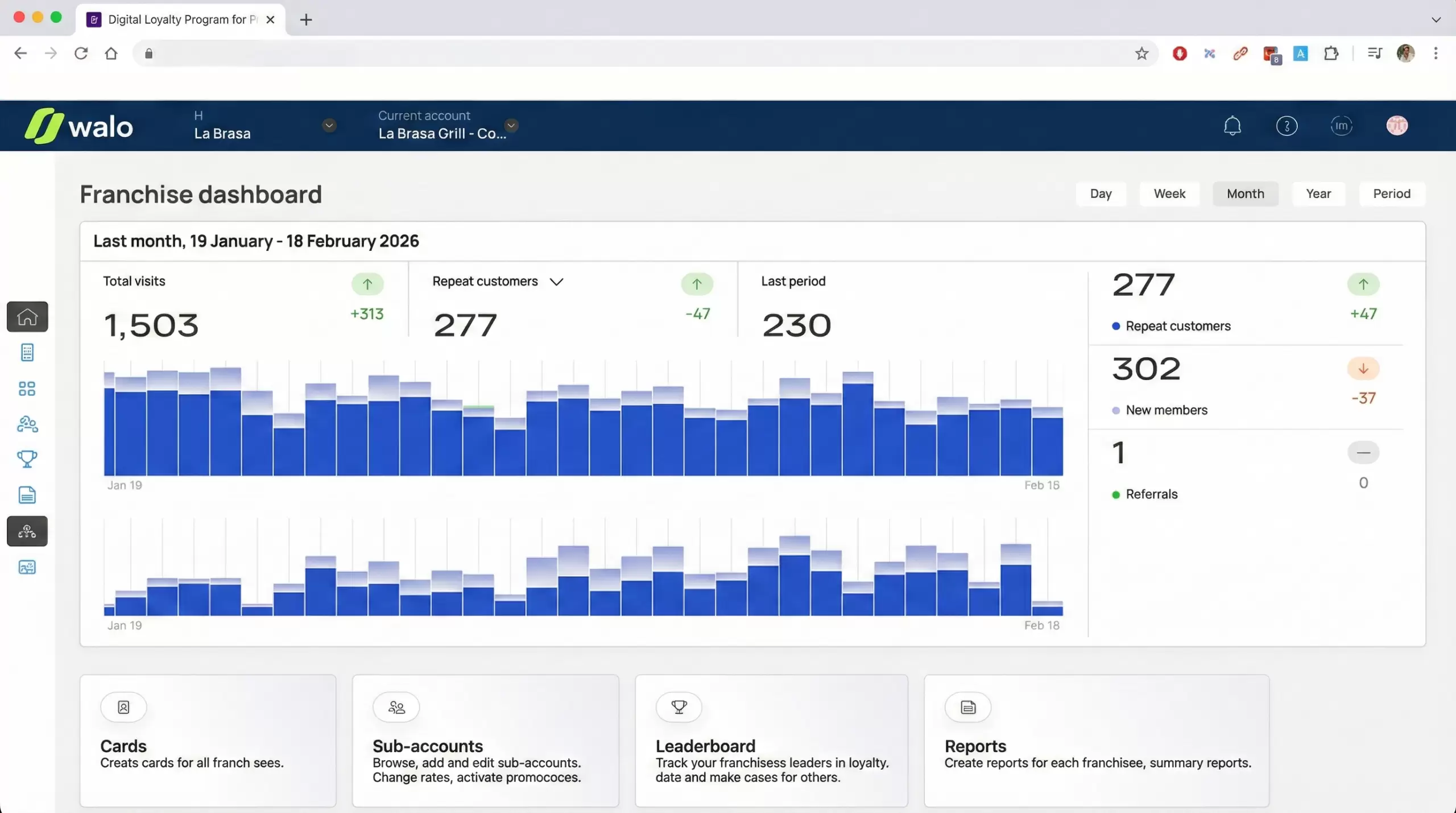Open the Repeat customers metric dropdown
The width and height of the screenshot is (1456, 813).
click(556, 282)
